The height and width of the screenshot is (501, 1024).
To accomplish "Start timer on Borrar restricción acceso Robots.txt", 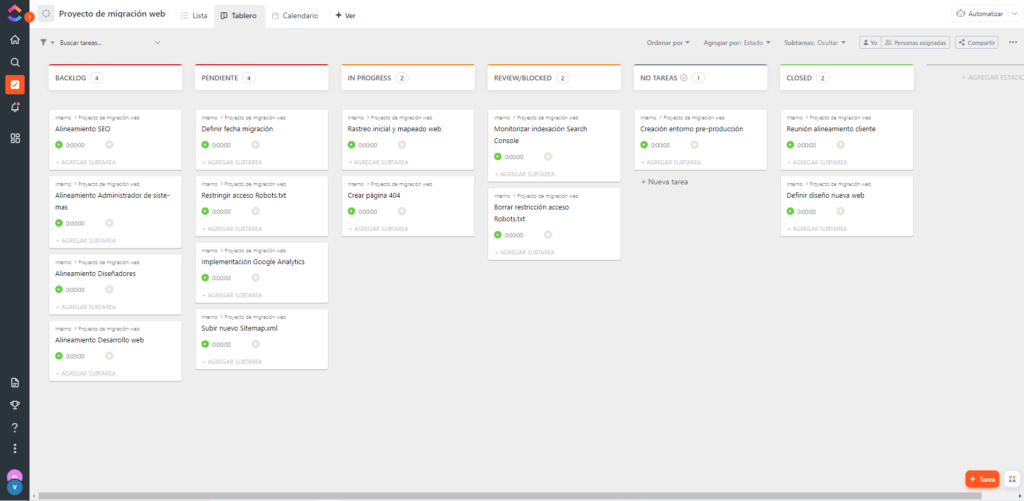I will (498, 235).
